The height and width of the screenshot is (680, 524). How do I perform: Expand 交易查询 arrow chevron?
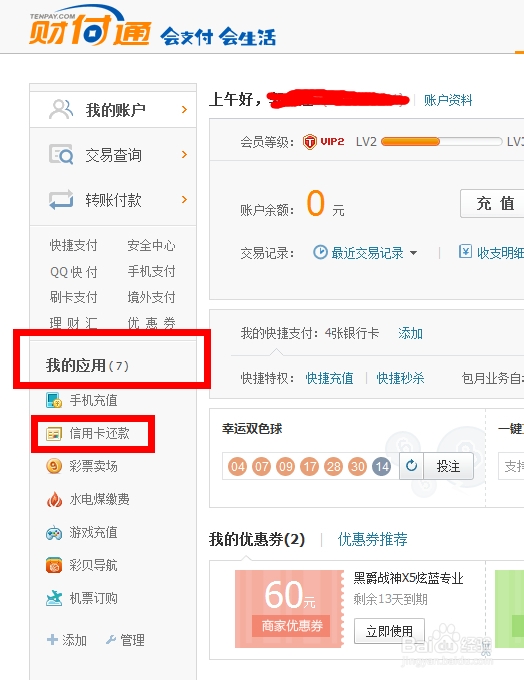pos(184,154)
